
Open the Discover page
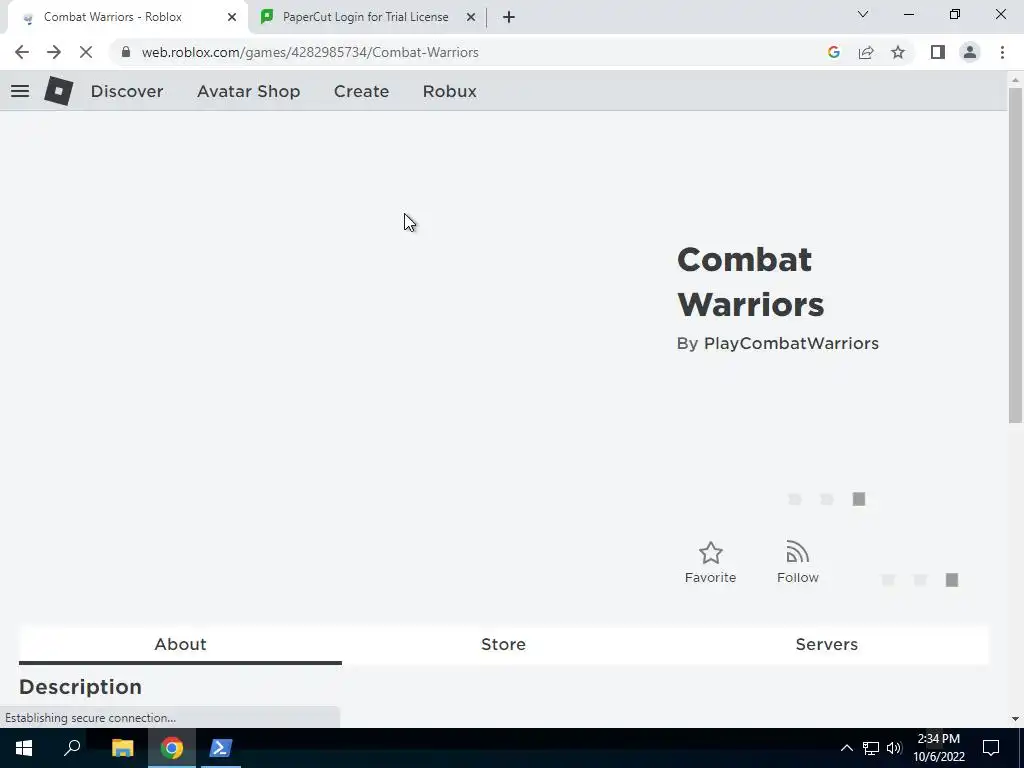pos(127,91)
